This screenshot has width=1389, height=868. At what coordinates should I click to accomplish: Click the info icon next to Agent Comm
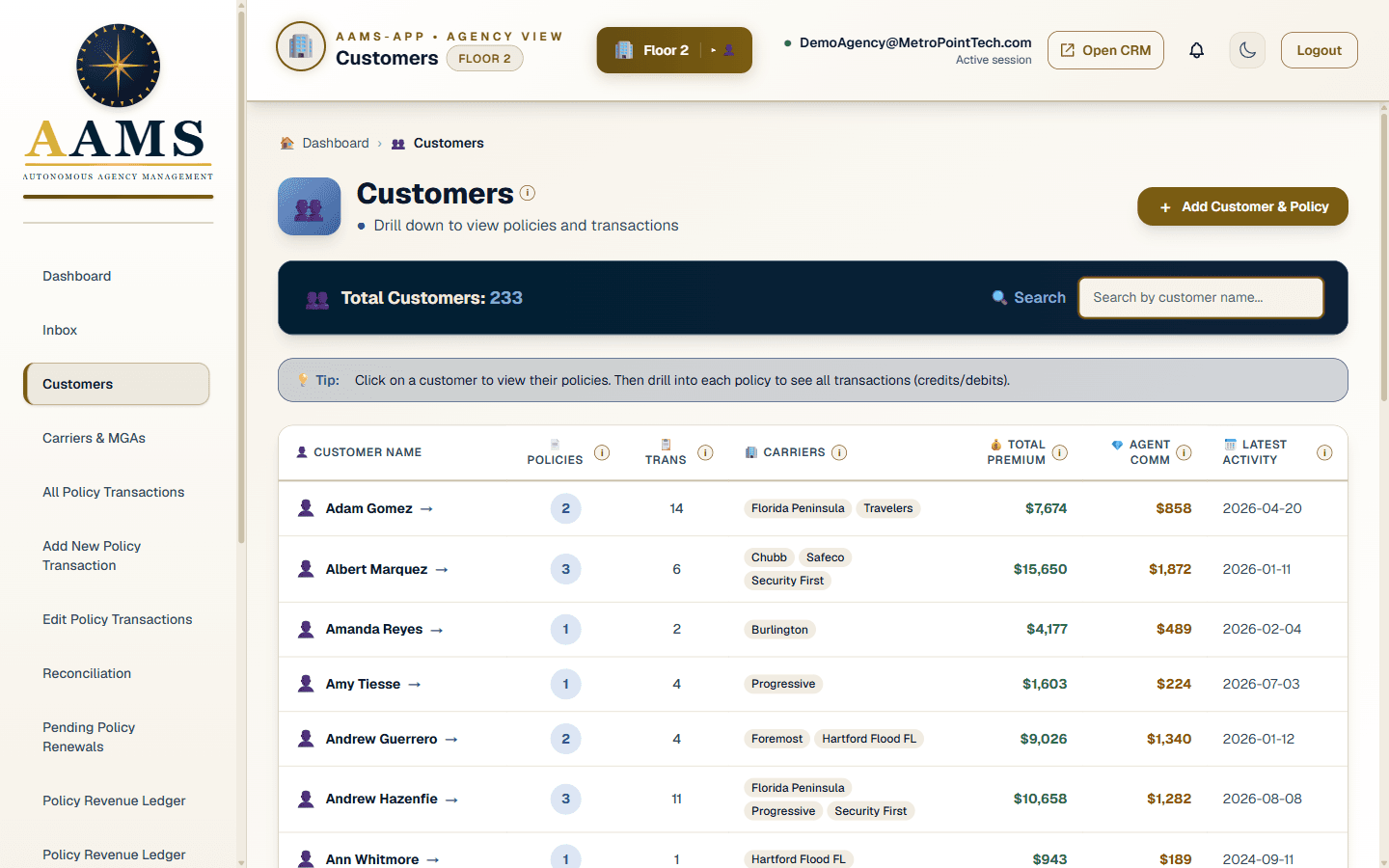tap(1184, 452)
